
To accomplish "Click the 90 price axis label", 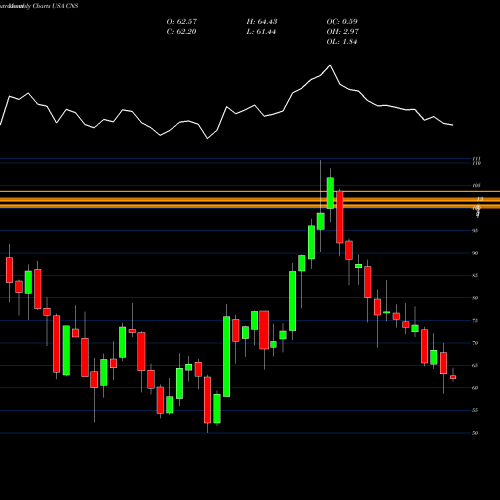I will pos(475,253).
